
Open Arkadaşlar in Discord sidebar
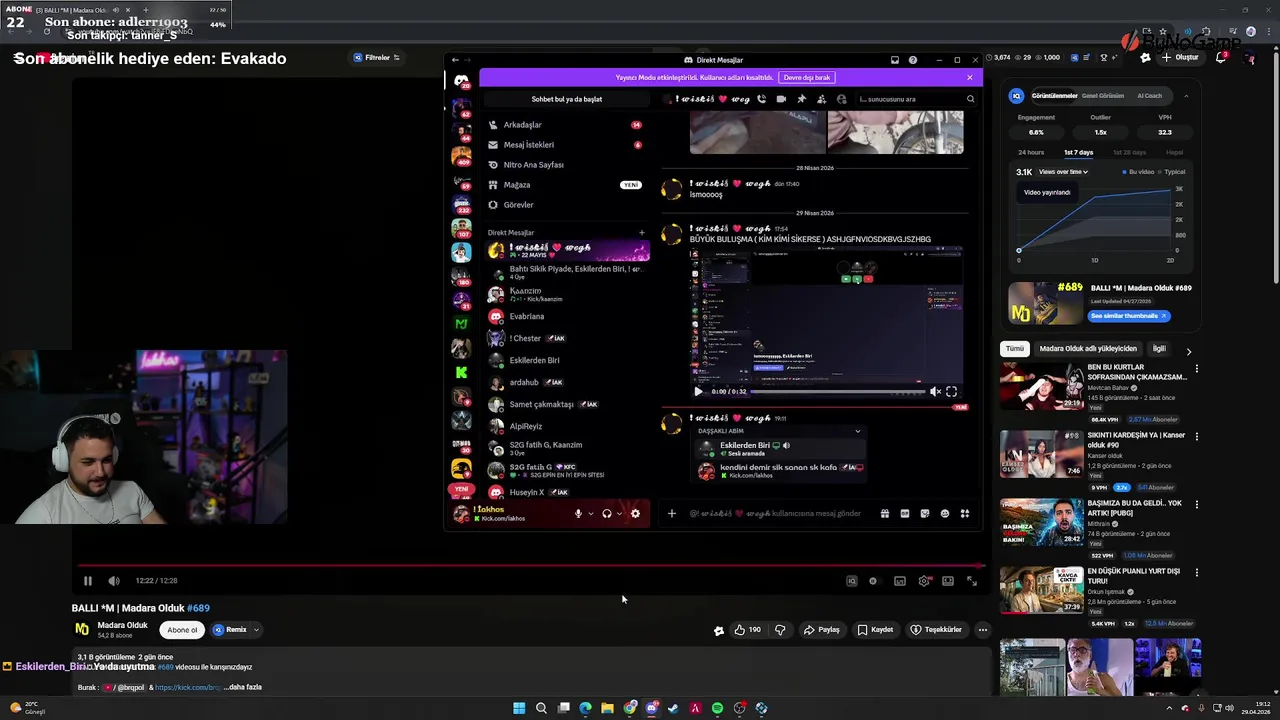point(566,125)
